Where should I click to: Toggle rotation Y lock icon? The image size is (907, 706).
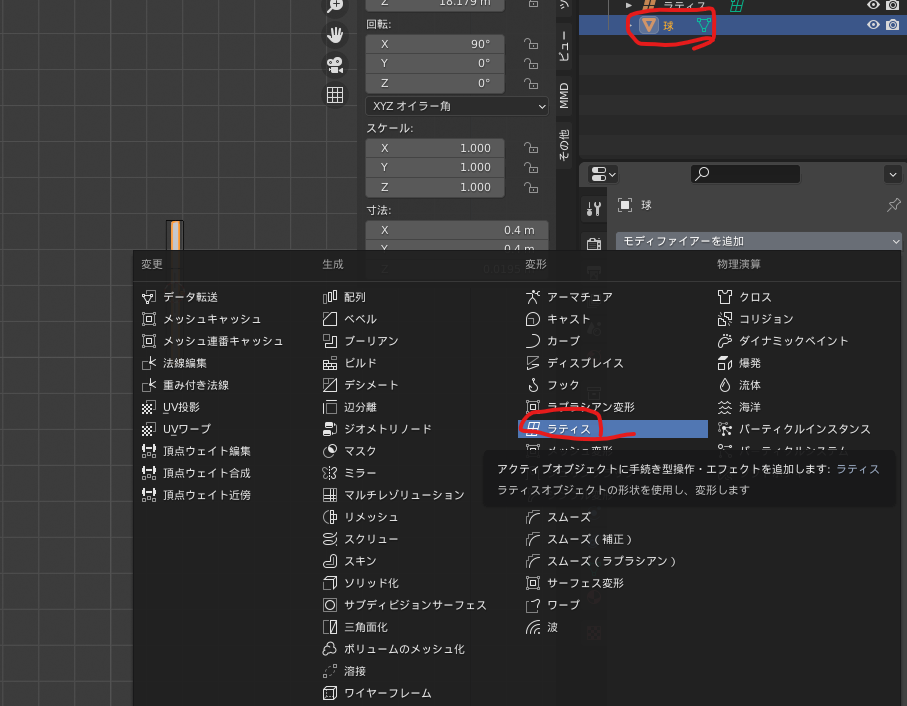(x=531, y=64)
